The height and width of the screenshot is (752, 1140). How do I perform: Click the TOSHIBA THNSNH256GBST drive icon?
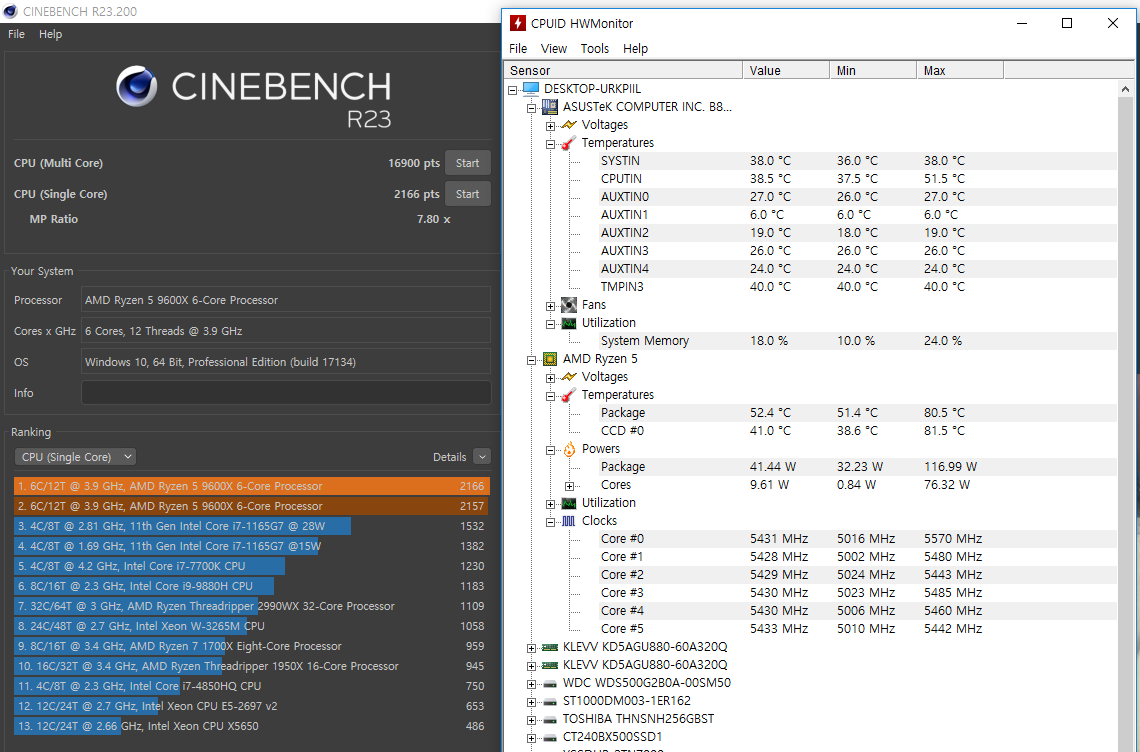(x=550, y=719)
